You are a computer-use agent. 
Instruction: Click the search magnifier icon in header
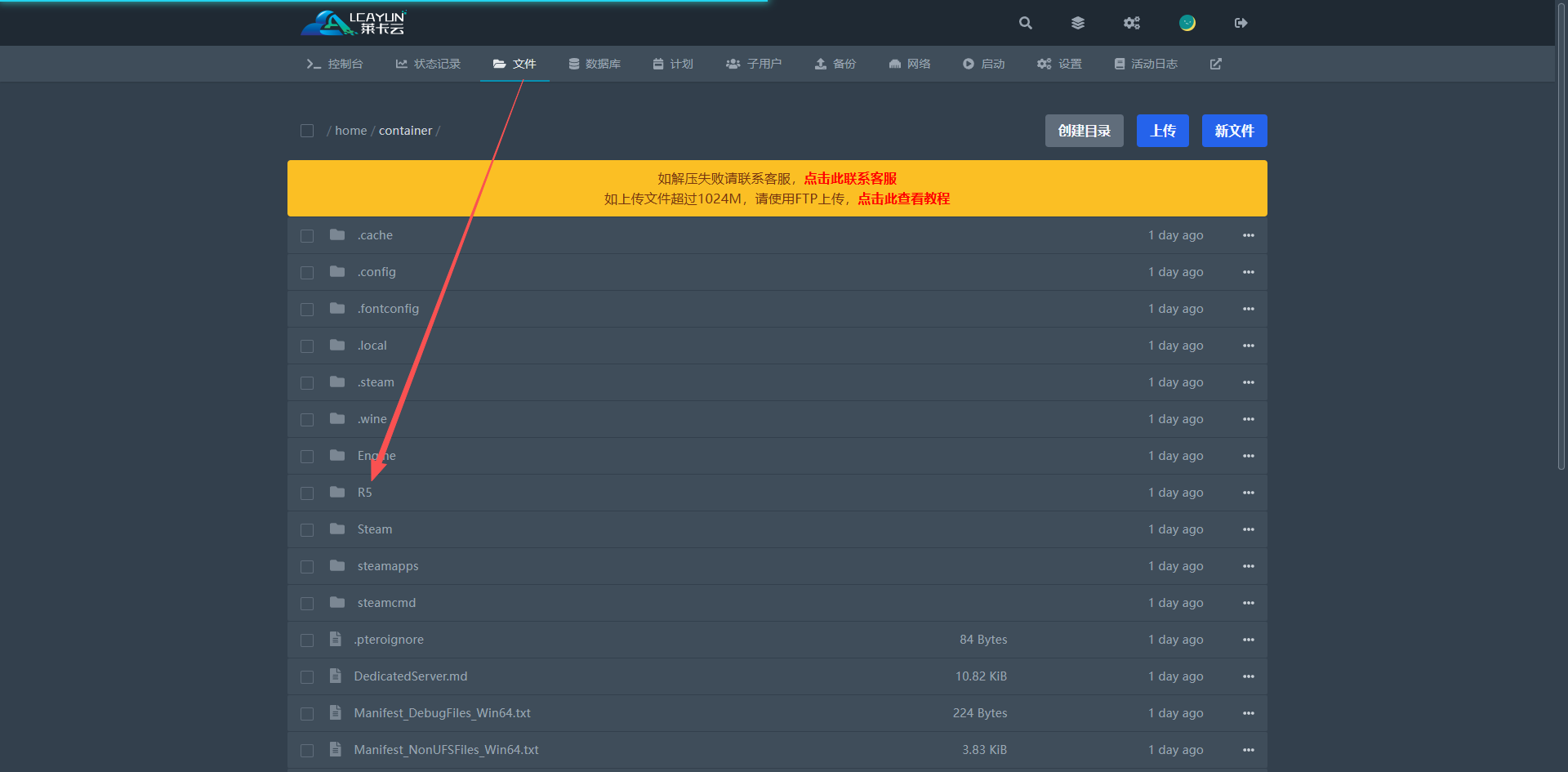[x=1025, y=23]
